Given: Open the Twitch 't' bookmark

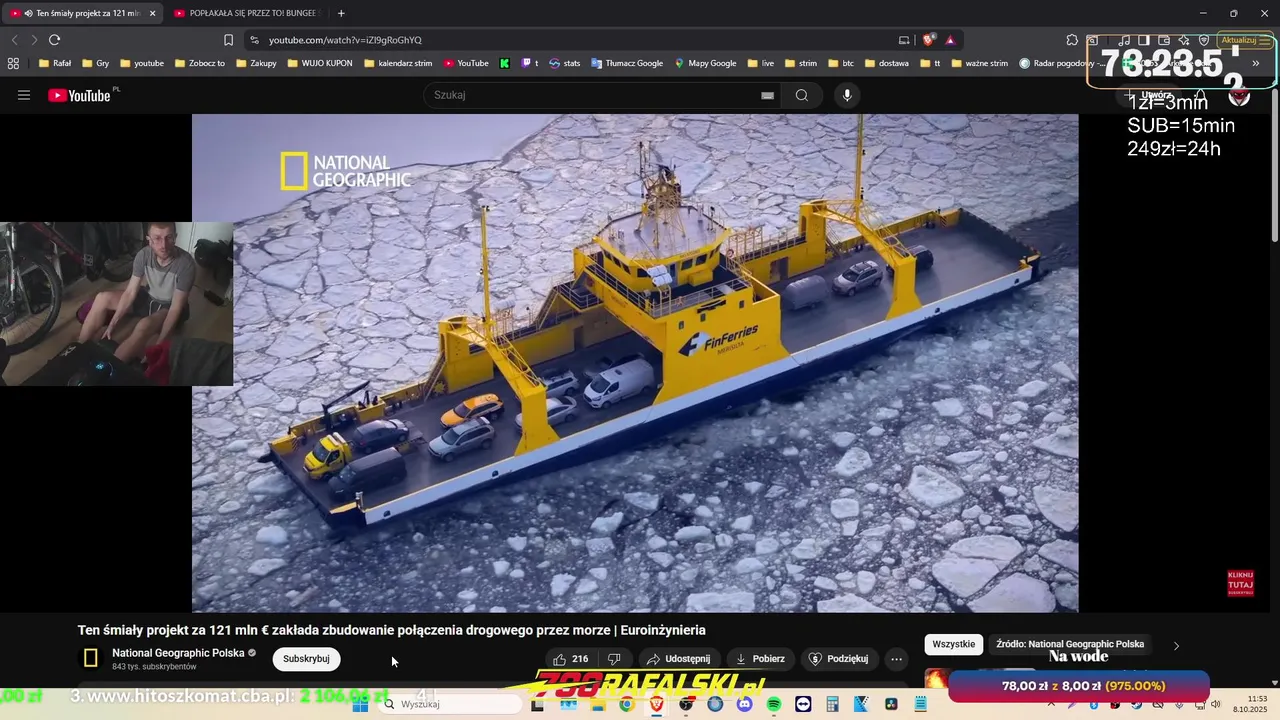Looking at the screenshot, I should (x=530, y=63).
